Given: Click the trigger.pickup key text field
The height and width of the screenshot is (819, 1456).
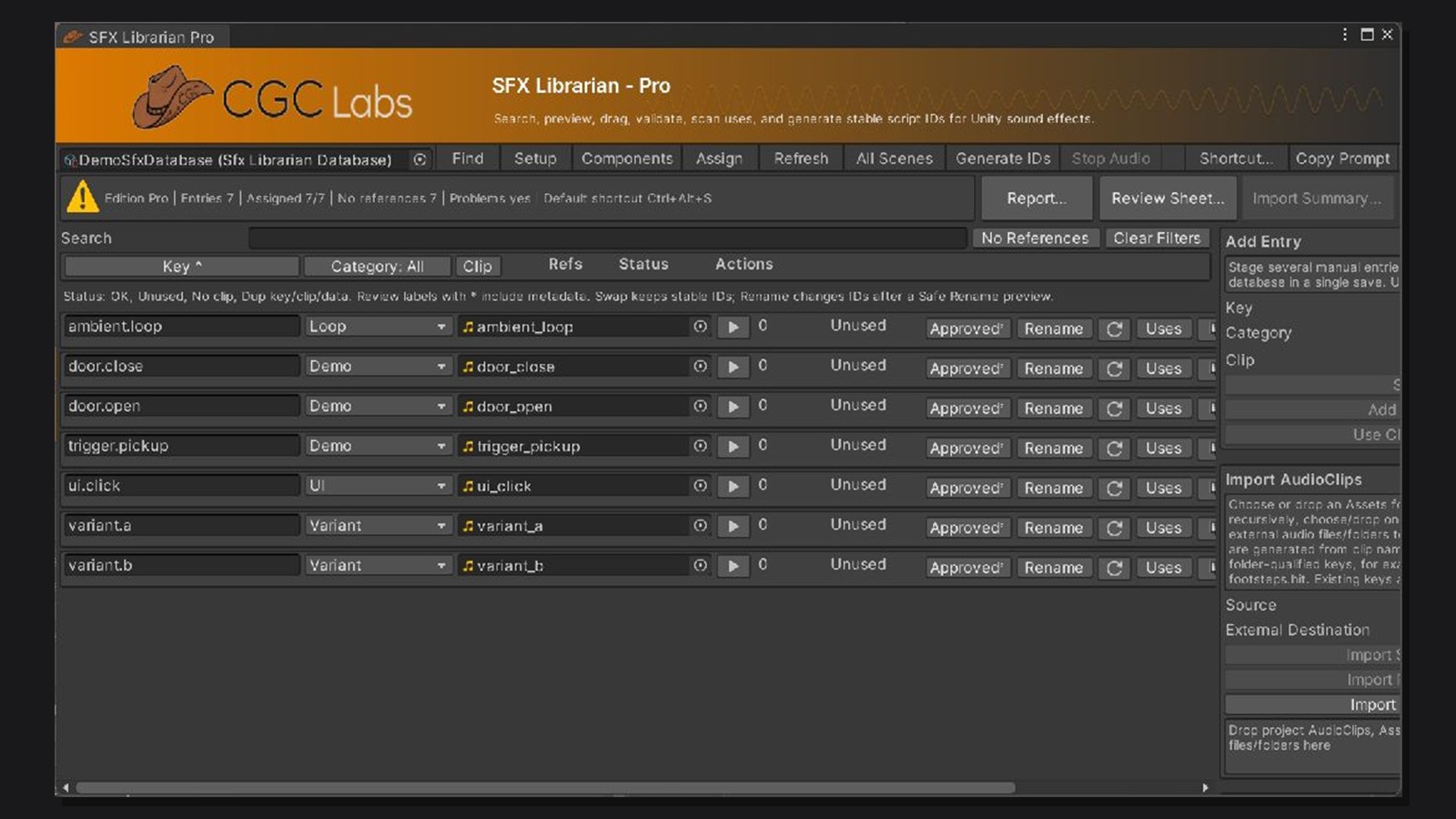Looking at the screenshot, I should coord(181,446).
